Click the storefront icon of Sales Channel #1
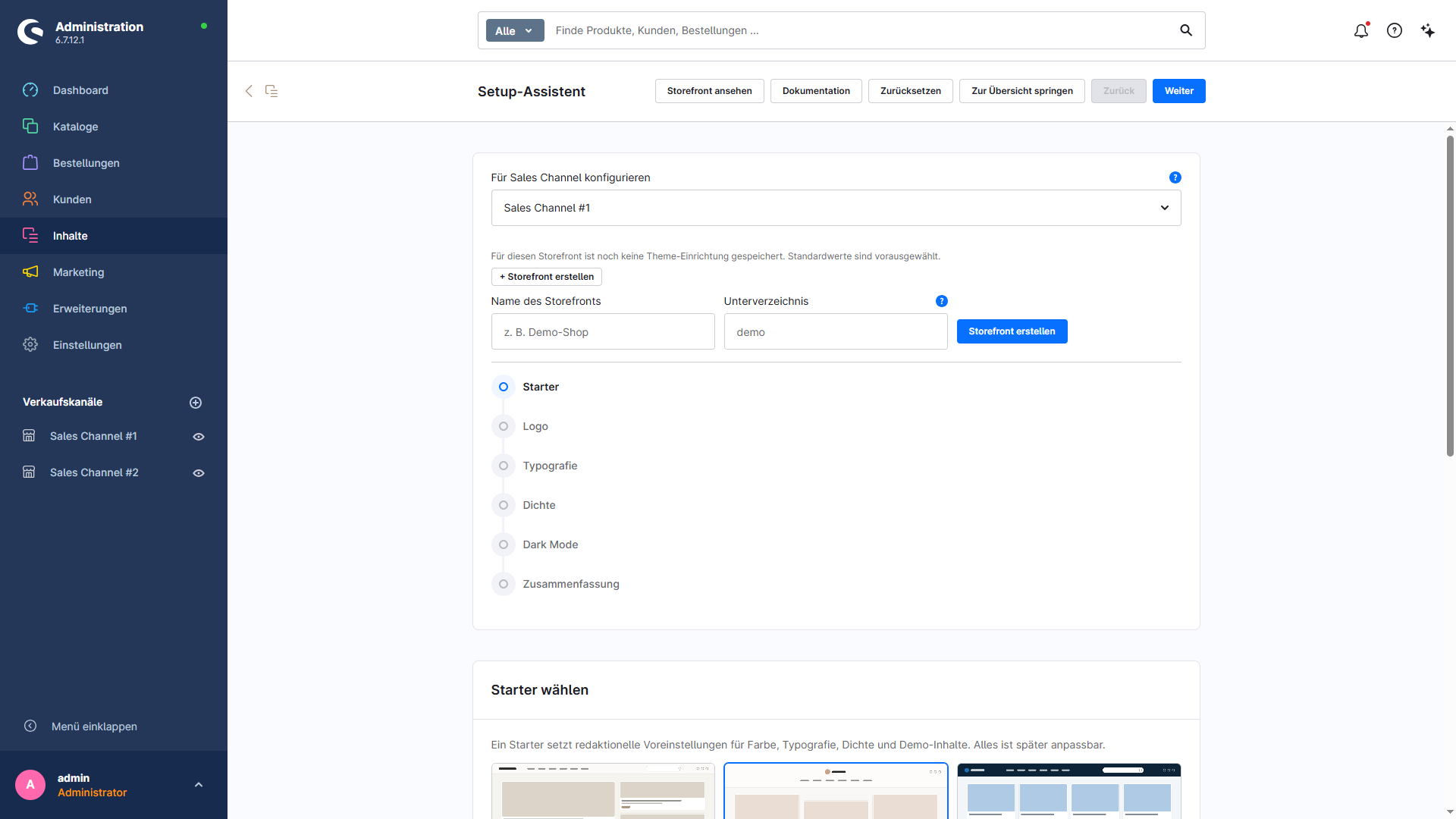 (x=29, y=436)
